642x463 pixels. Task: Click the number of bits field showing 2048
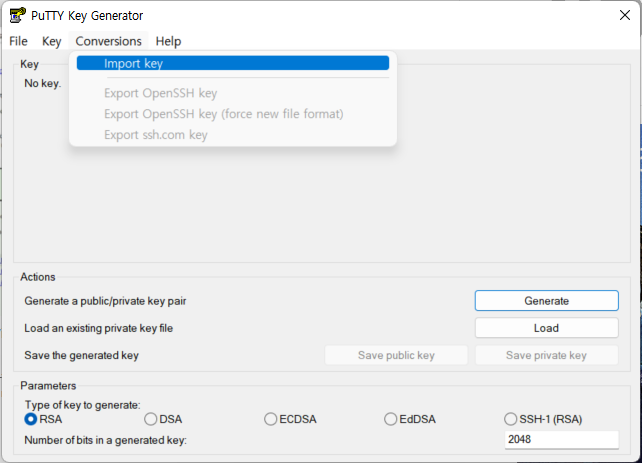[x=561, y=440]
